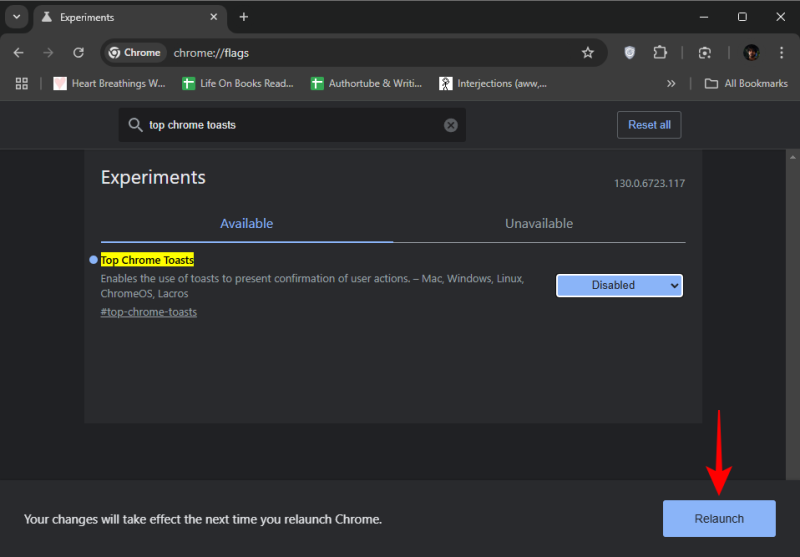
Task: Open the All Bookmarks folder
Action: tap(746, 83)
